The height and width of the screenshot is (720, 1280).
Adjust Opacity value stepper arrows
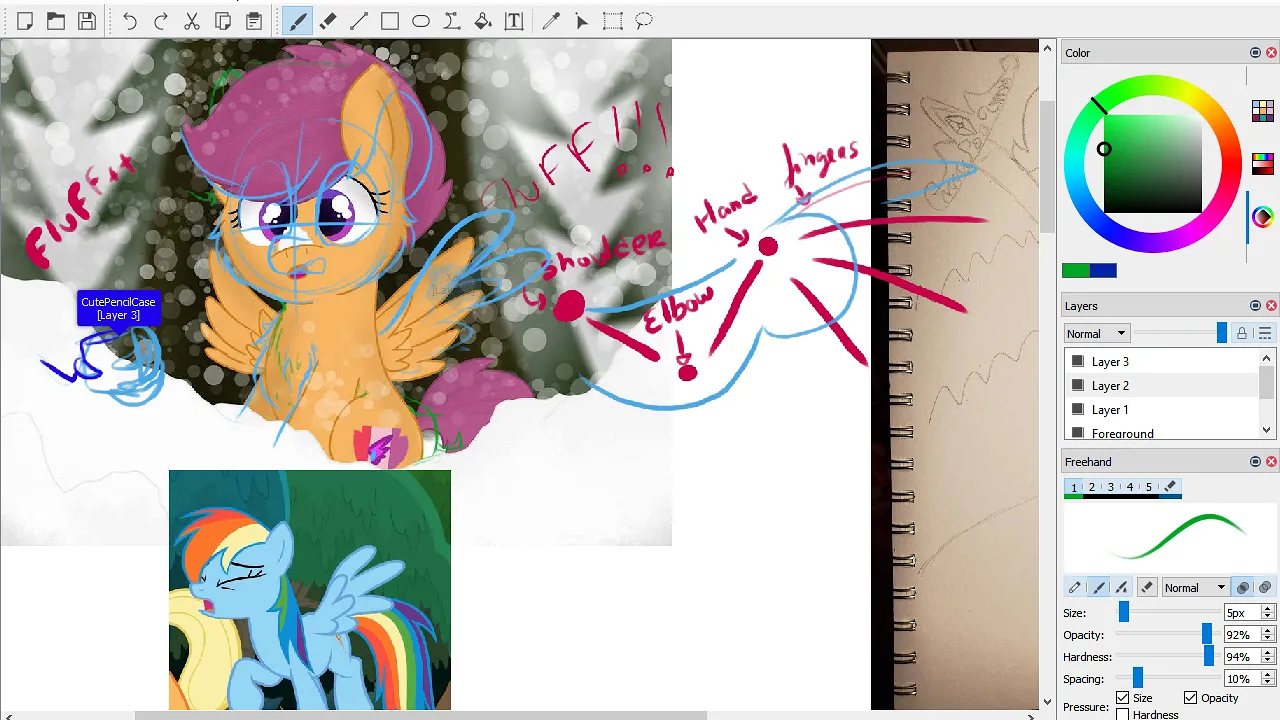tap(1268, 634)
